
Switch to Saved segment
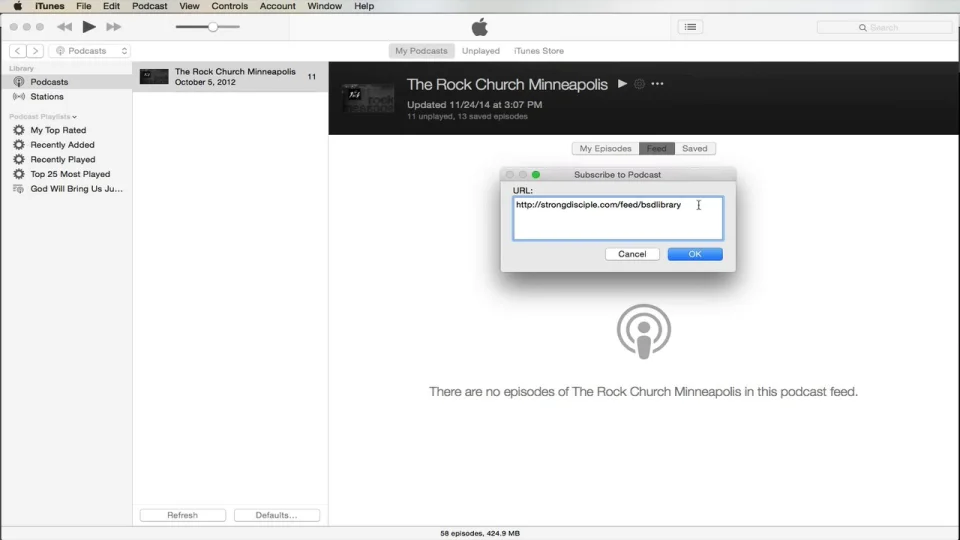695,149
